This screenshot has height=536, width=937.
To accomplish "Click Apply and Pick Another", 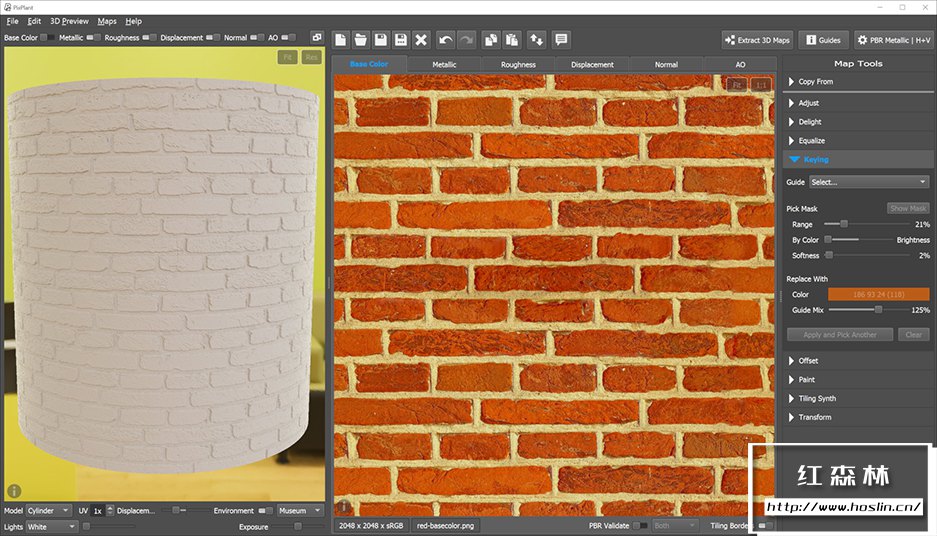I will (x=840, y=335).
